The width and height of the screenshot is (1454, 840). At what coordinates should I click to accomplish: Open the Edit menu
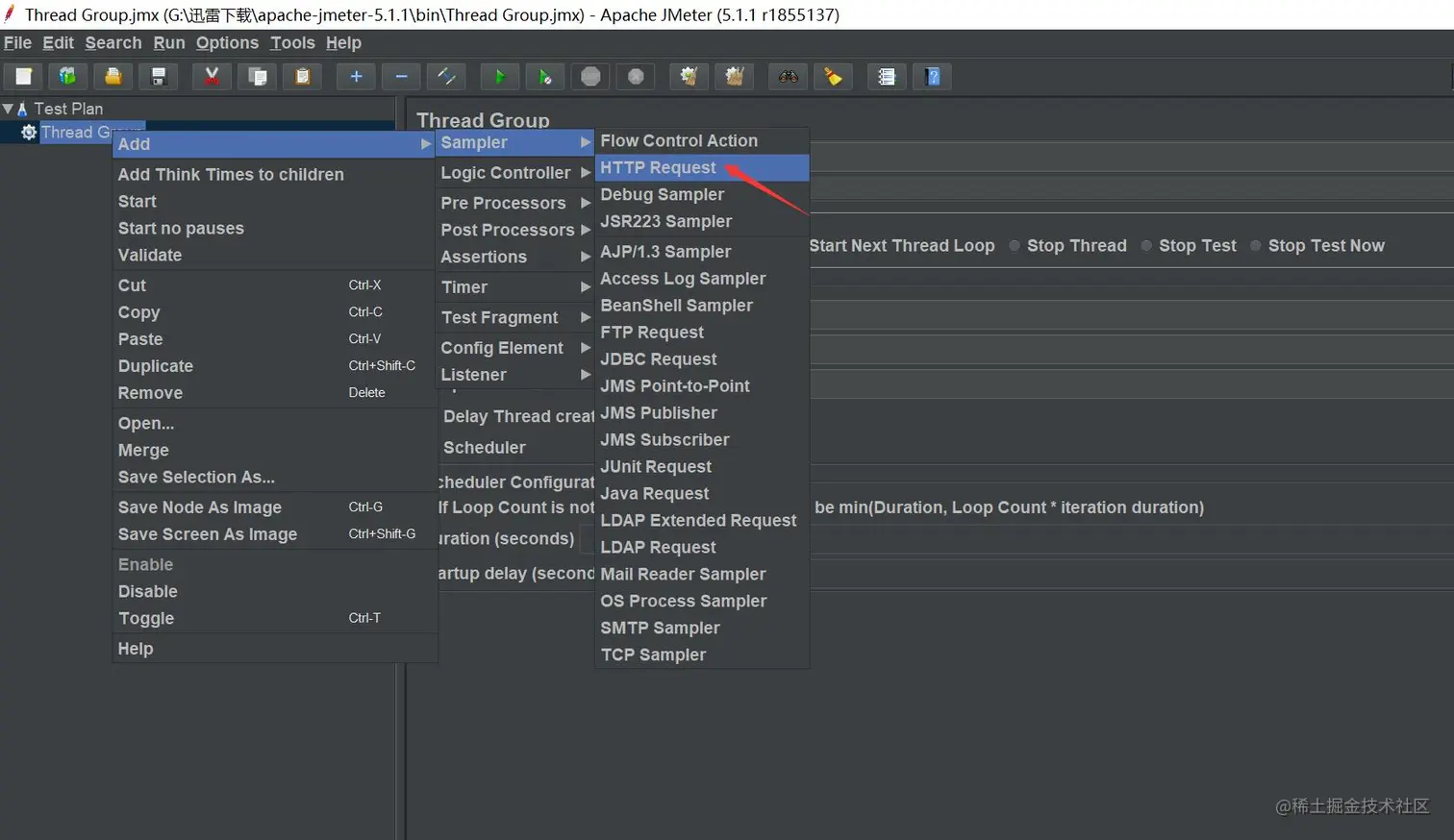pyautogui.click(x=58, y=43)
